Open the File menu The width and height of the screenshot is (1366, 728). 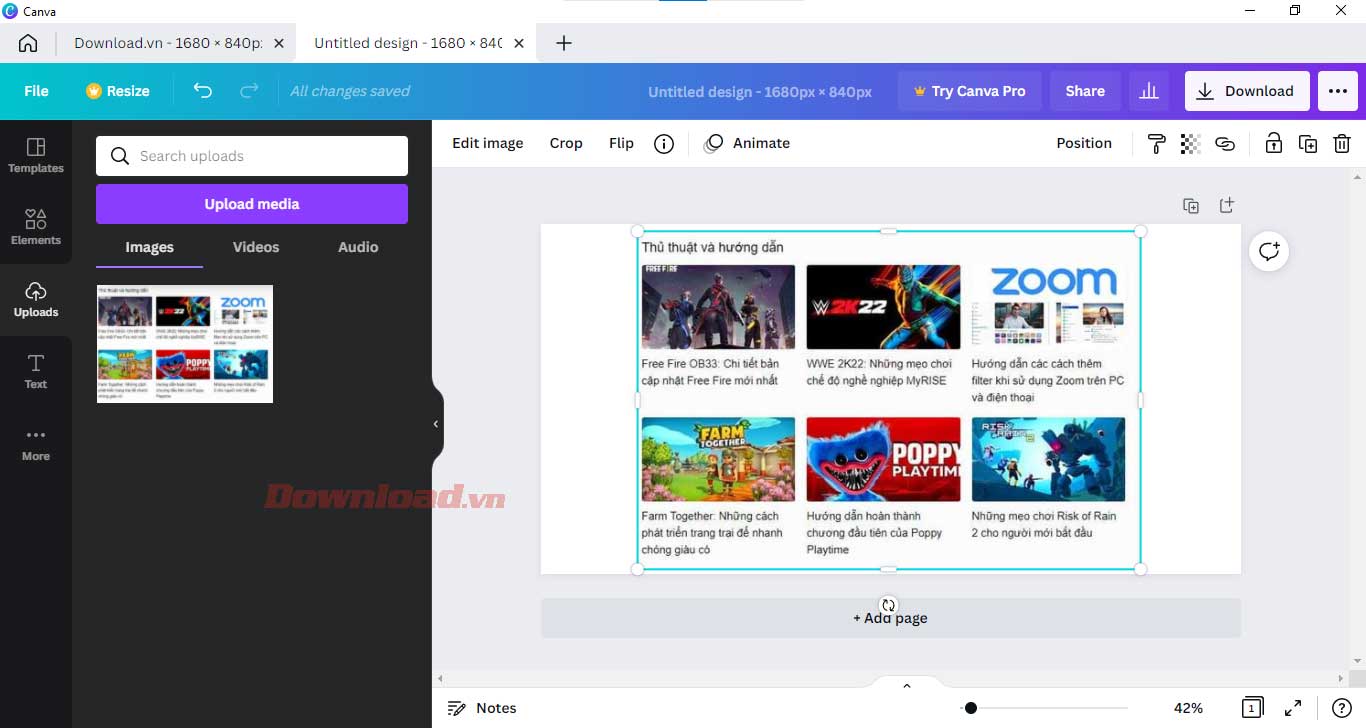[x=36, y=91]
